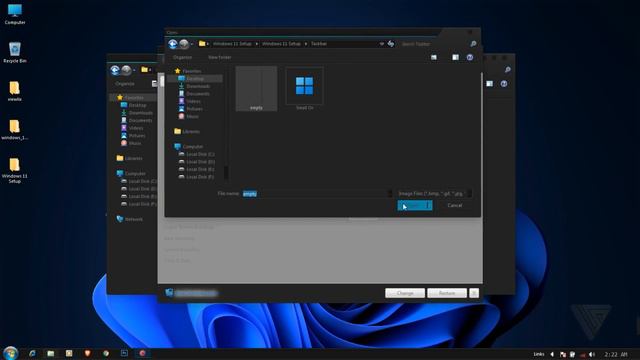Click Restore button in the tweaker window
Viewport: 640px width, 360px height.
447,293
